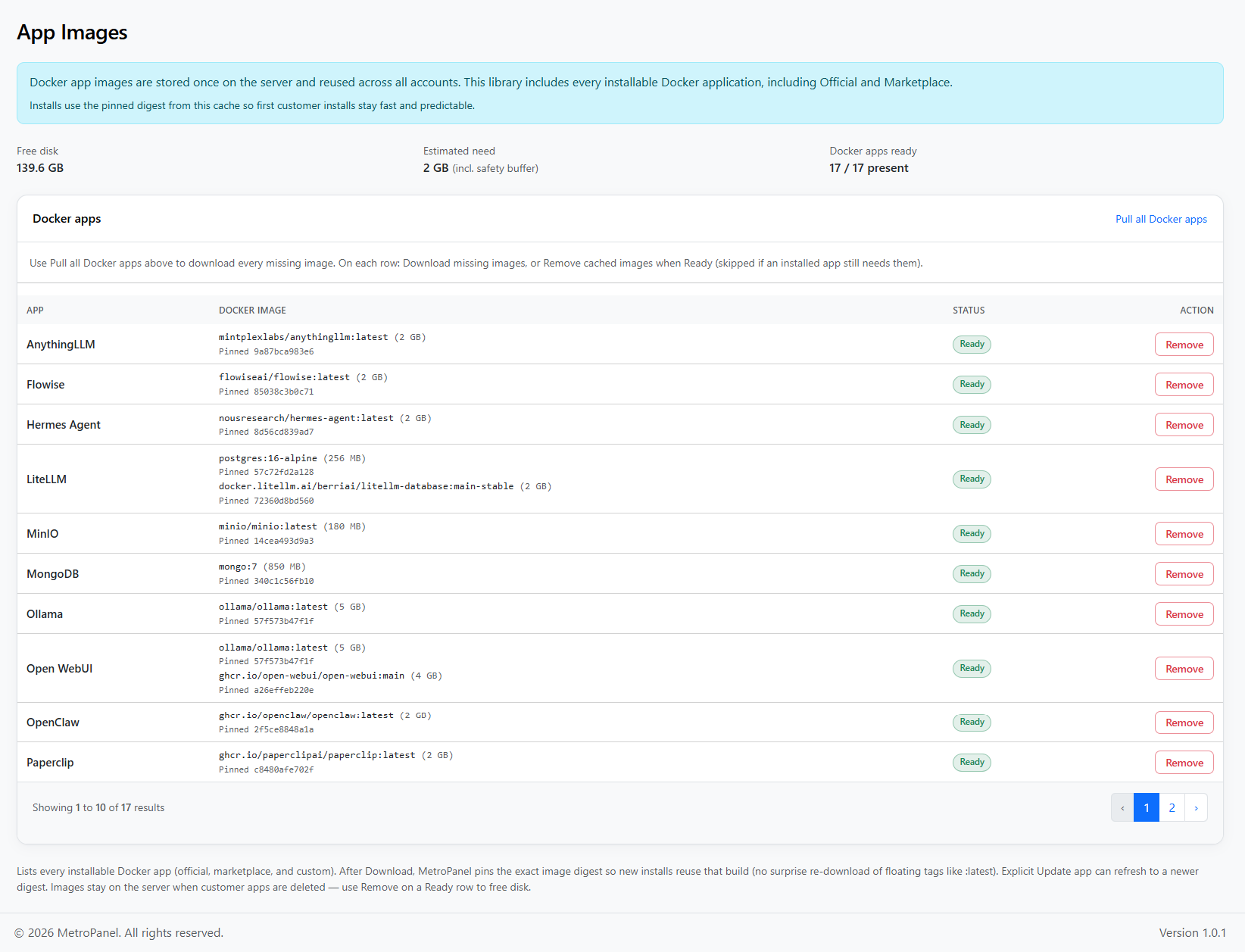
Task: Remove the OpenClaw cached image
Action: [1184, 723]
